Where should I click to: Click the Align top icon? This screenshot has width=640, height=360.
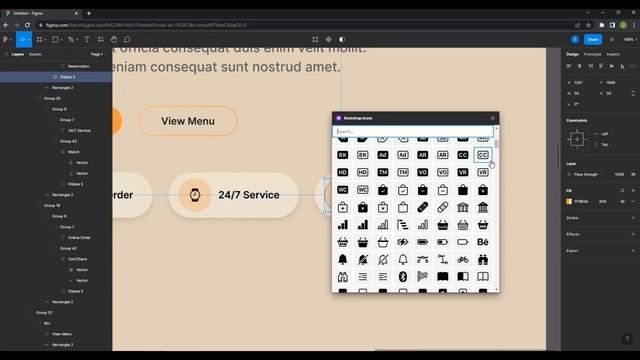click(x=601, y=66)
